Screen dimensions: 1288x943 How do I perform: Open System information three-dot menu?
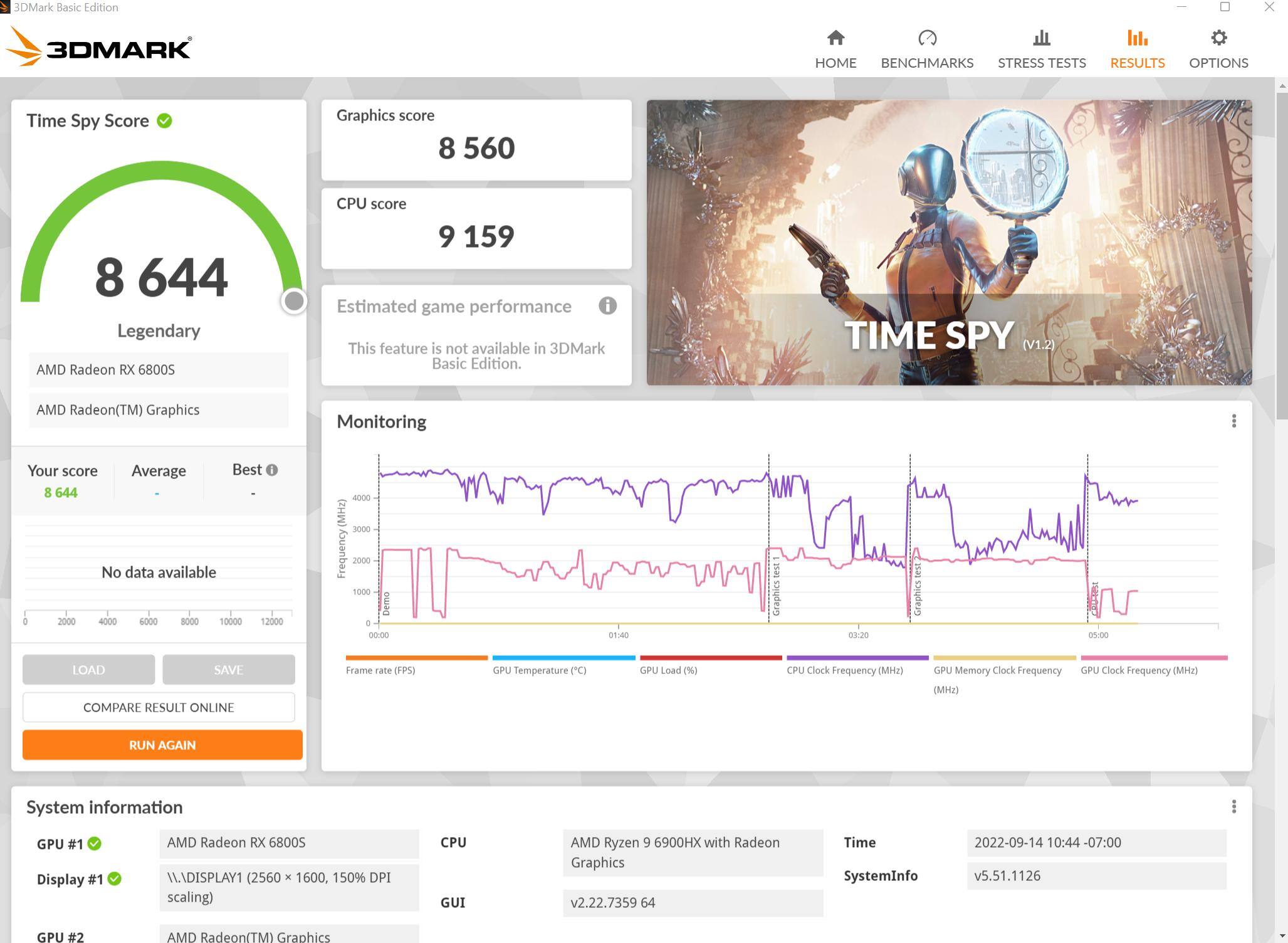pos(1233,806)
